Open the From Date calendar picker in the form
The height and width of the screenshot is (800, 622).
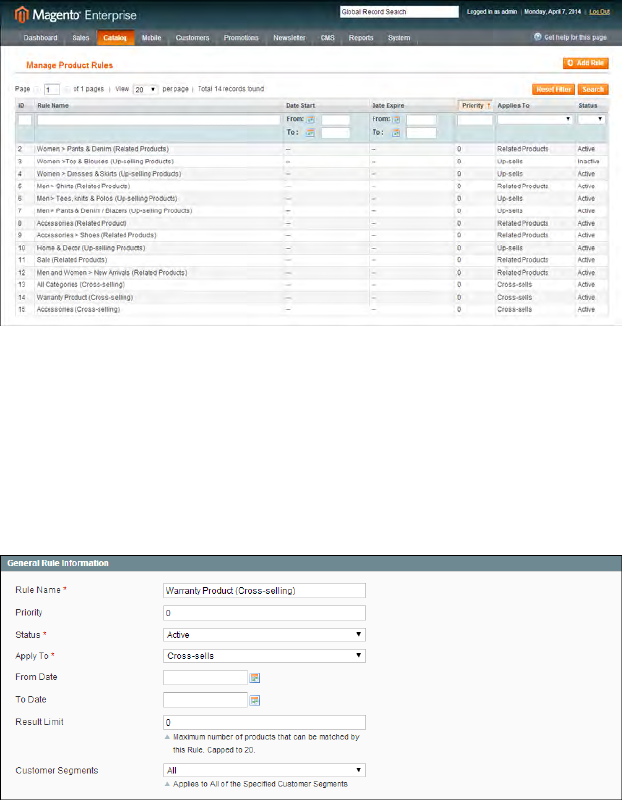point(255,678)
